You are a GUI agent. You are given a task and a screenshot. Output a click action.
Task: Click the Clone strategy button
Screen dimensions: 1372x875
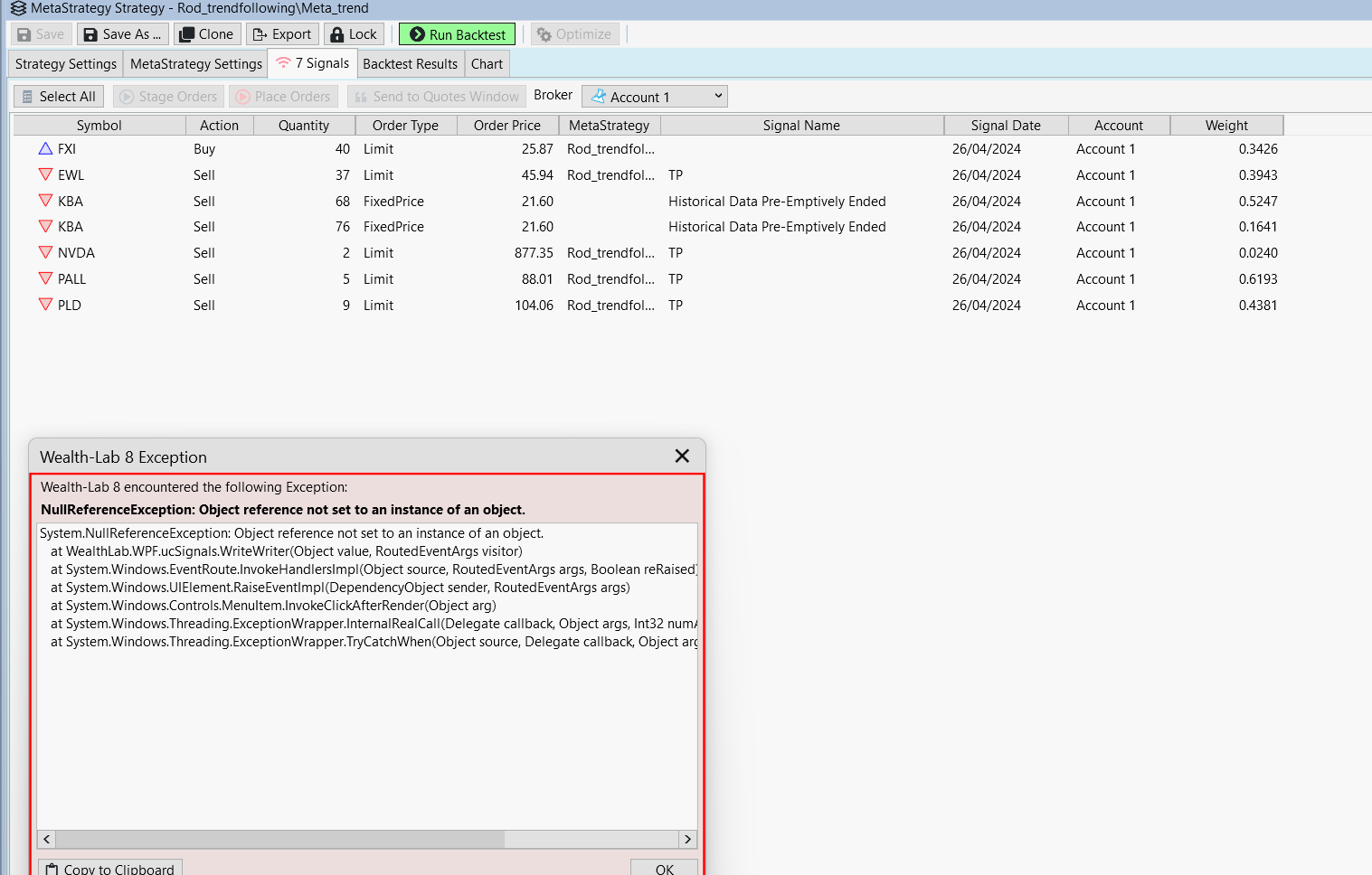click(207, 34)
